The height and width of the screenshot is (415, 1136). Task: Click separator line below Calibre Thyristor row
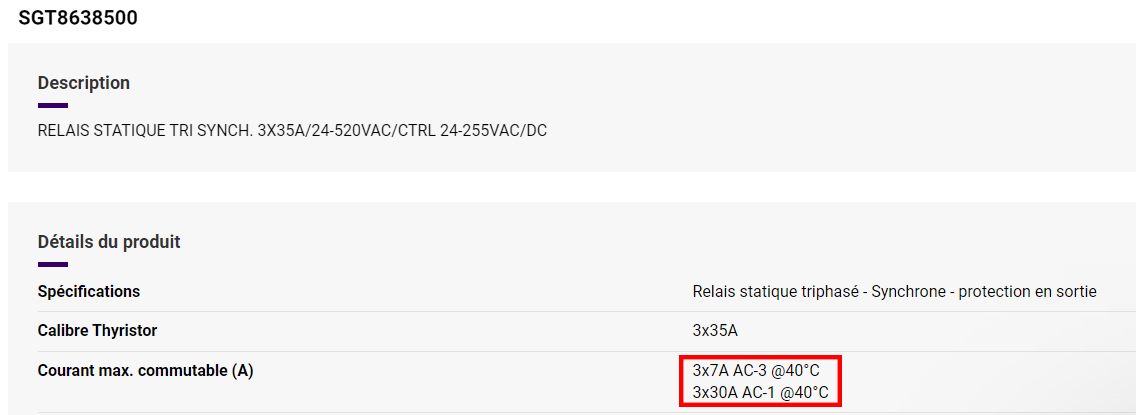tap(587, 351)
